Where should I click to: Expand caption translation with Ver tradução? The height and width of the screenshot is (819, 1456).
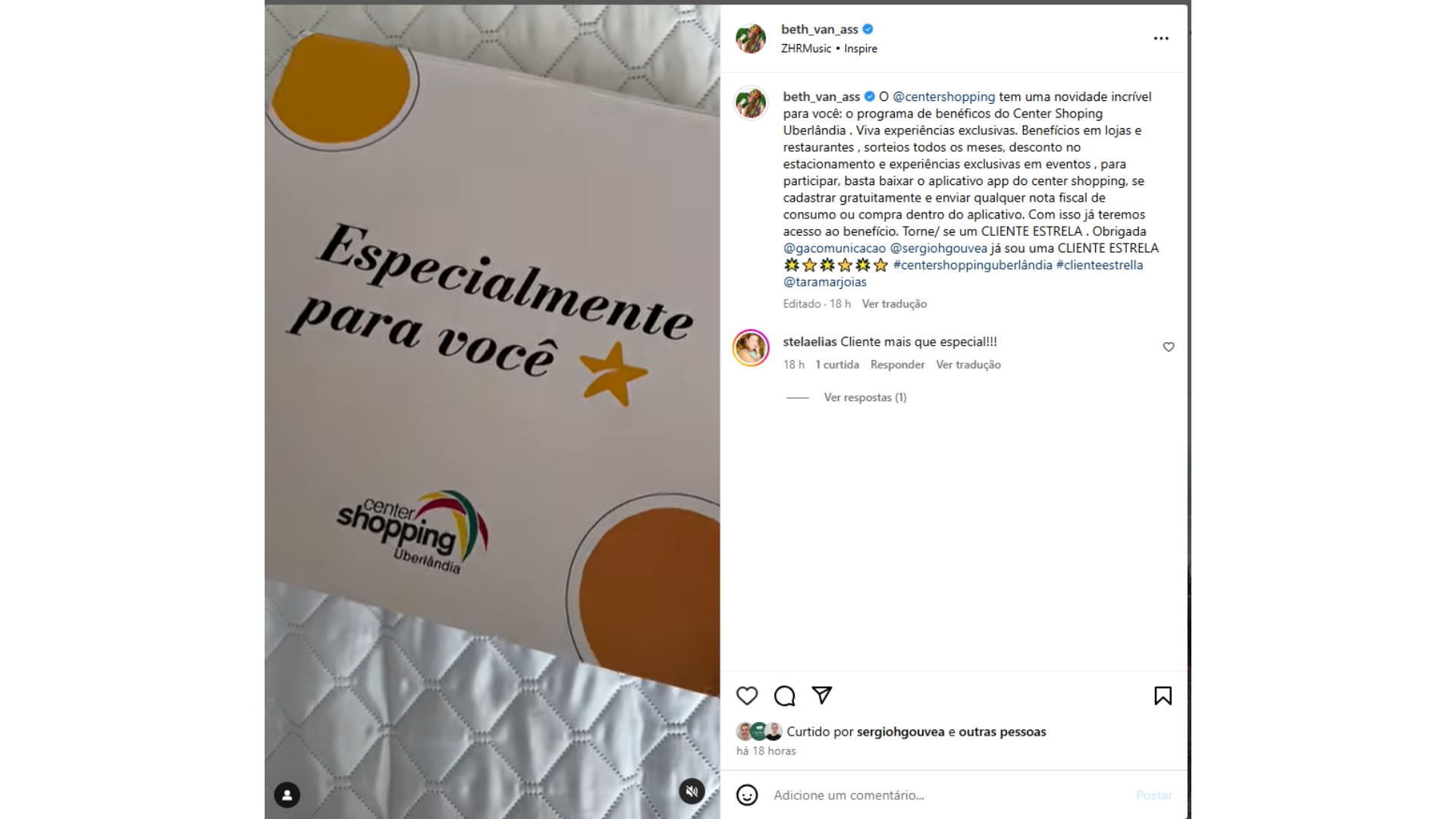coord(894,303)
